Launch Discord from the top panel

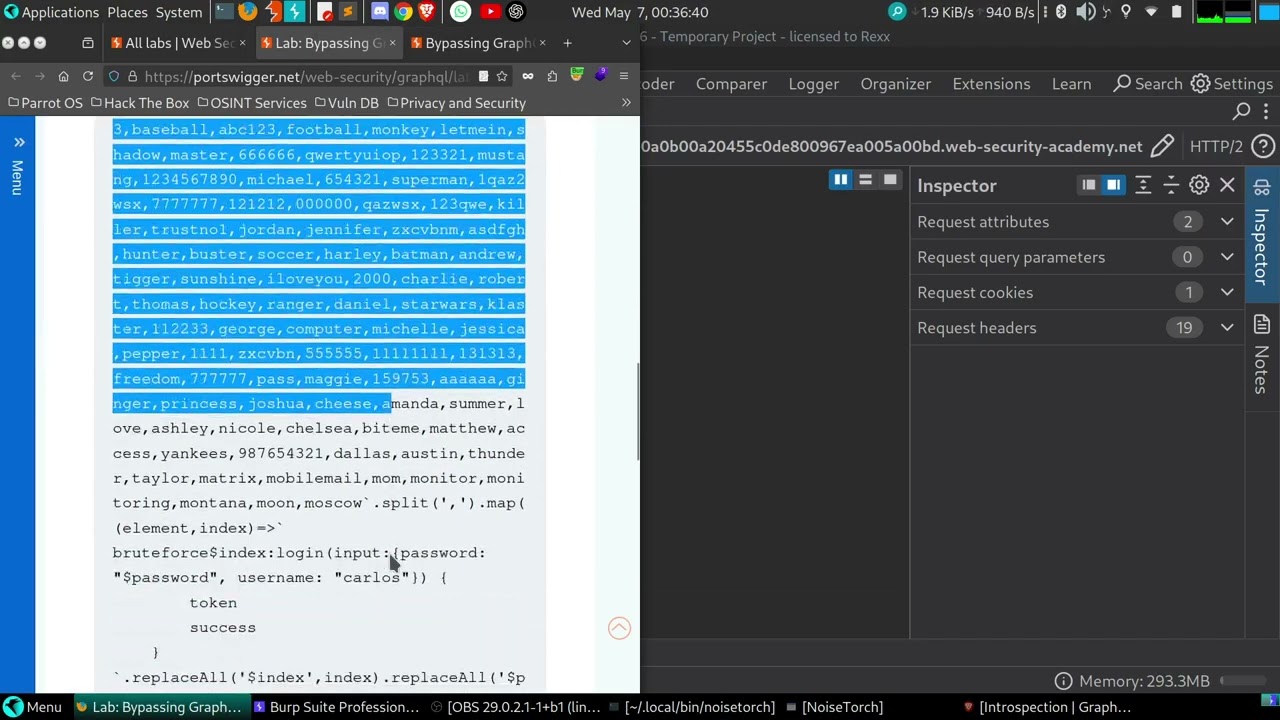[379, 12]
